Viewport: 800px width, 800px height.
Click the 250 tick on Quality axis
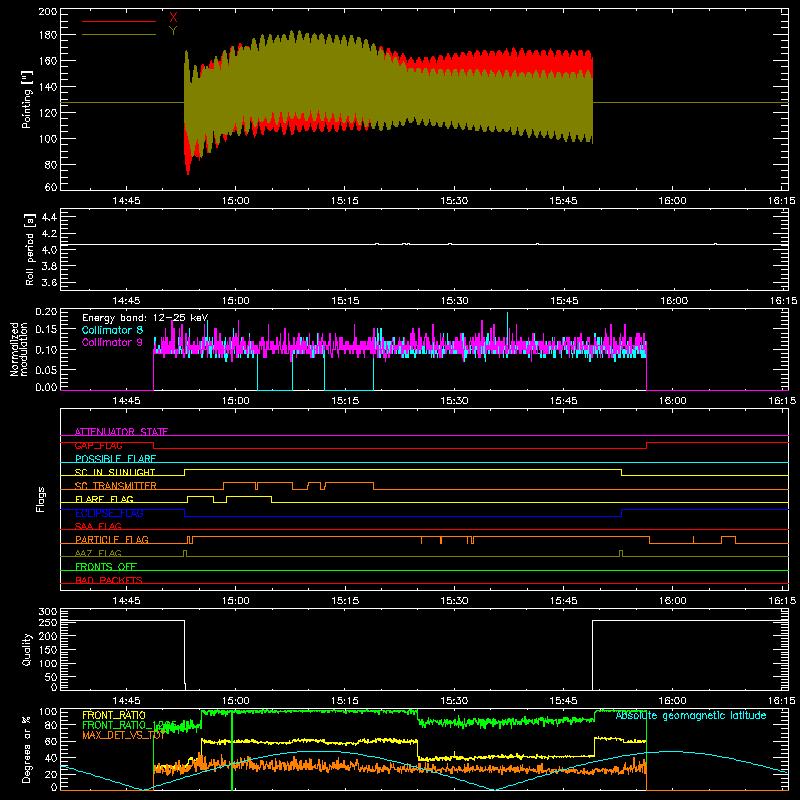[x=48, y=623]
